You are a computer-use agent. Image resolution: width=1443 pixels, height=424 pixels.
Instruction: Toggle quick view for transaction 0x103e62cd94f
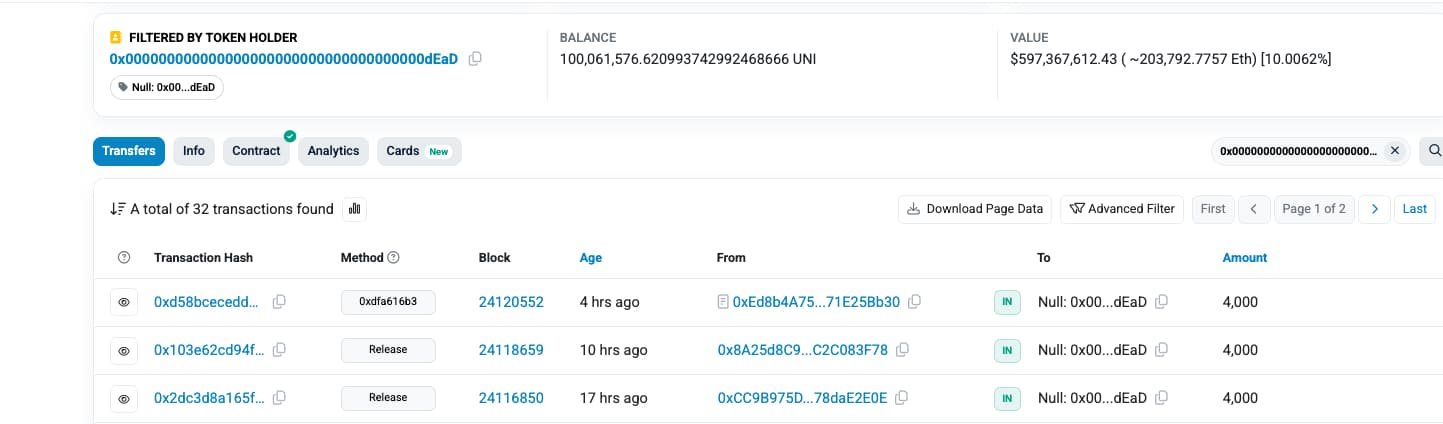pyautogui.click(x=124, y=350)
